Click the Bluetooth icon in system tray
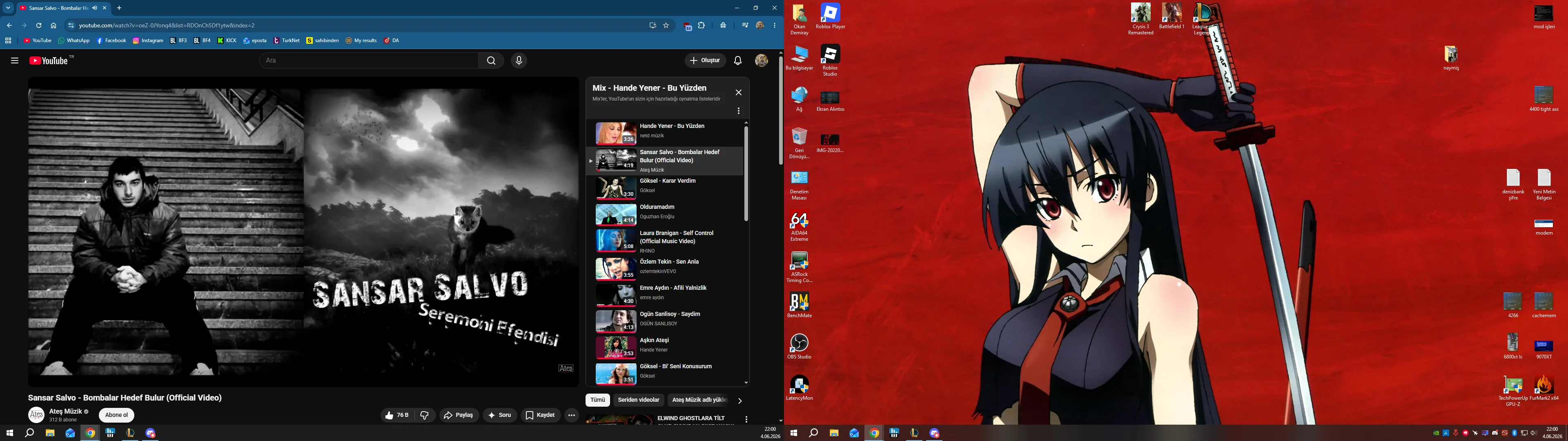1568x441 pixels. click(x=1515, y=433)
